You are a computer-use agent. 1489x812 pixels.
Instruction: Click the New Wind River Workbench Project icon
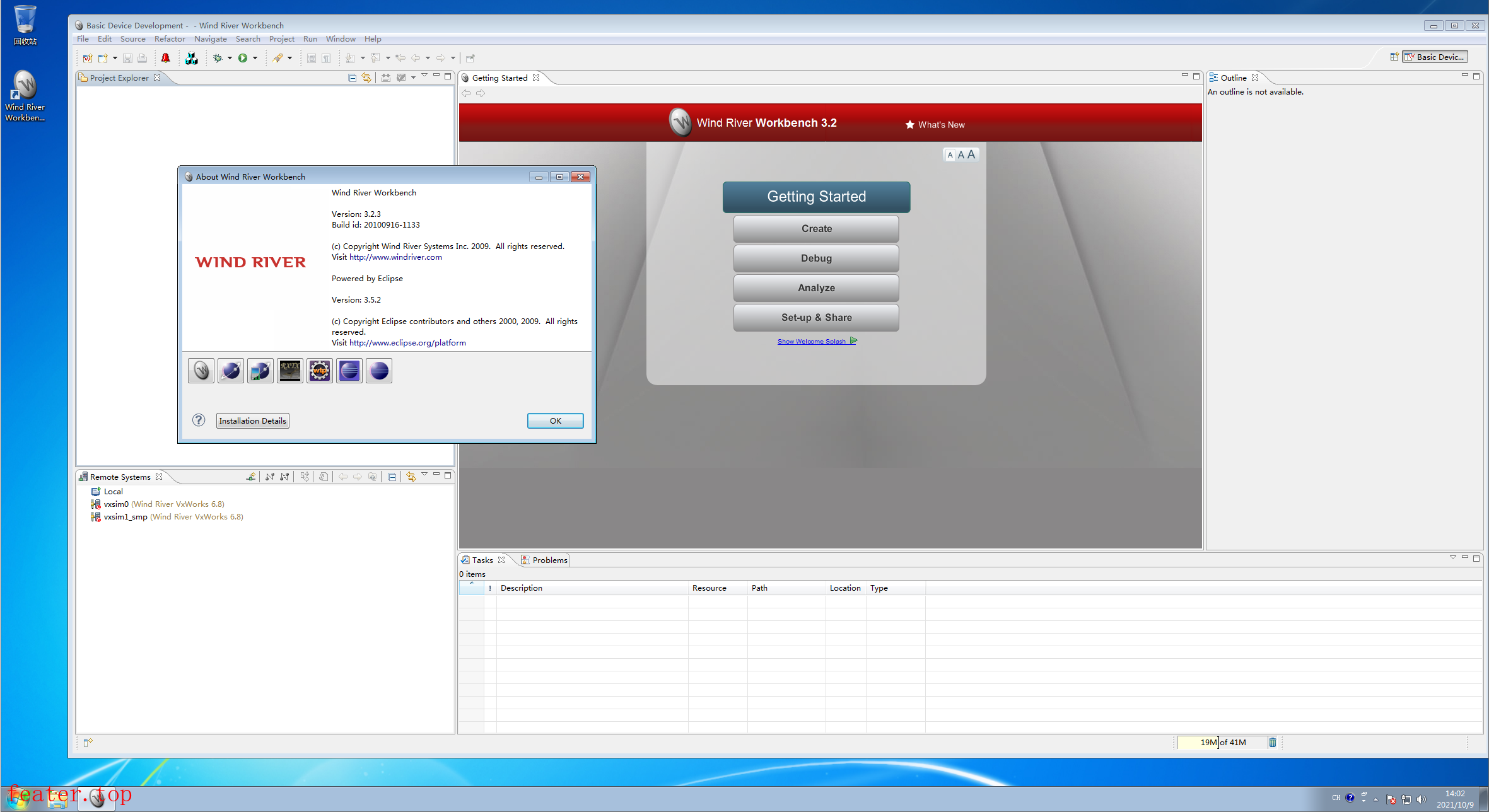point(88,58)
